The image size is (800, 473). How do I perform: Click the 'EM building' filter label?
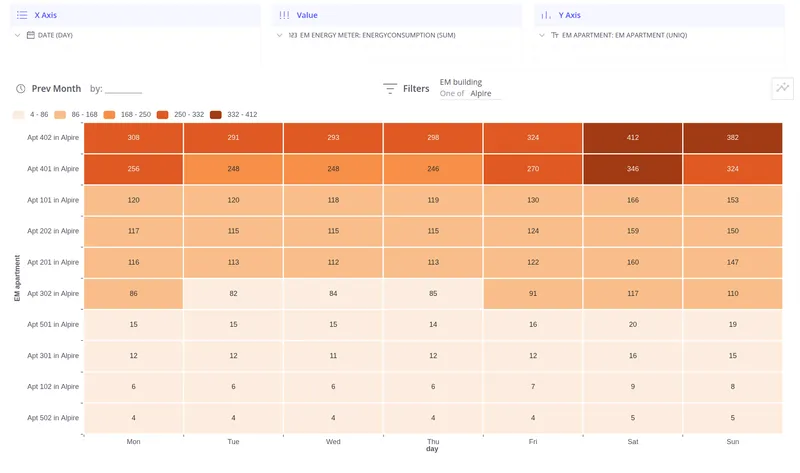click(461, 82)
